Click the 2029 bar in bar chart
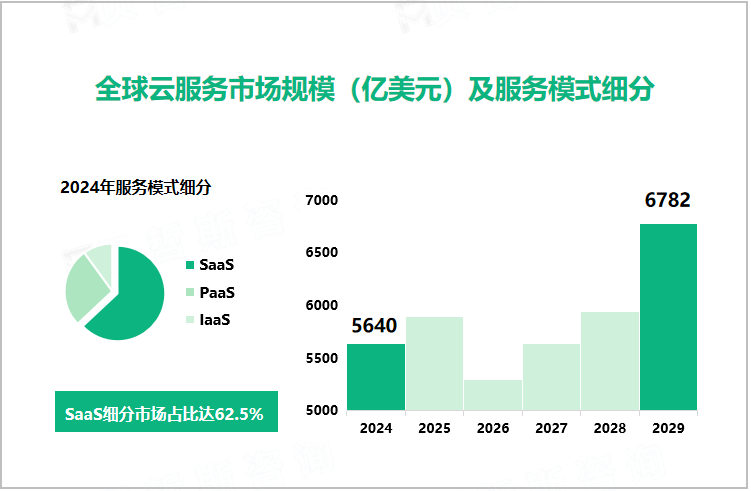751x491 pixels. click(669, 317)
